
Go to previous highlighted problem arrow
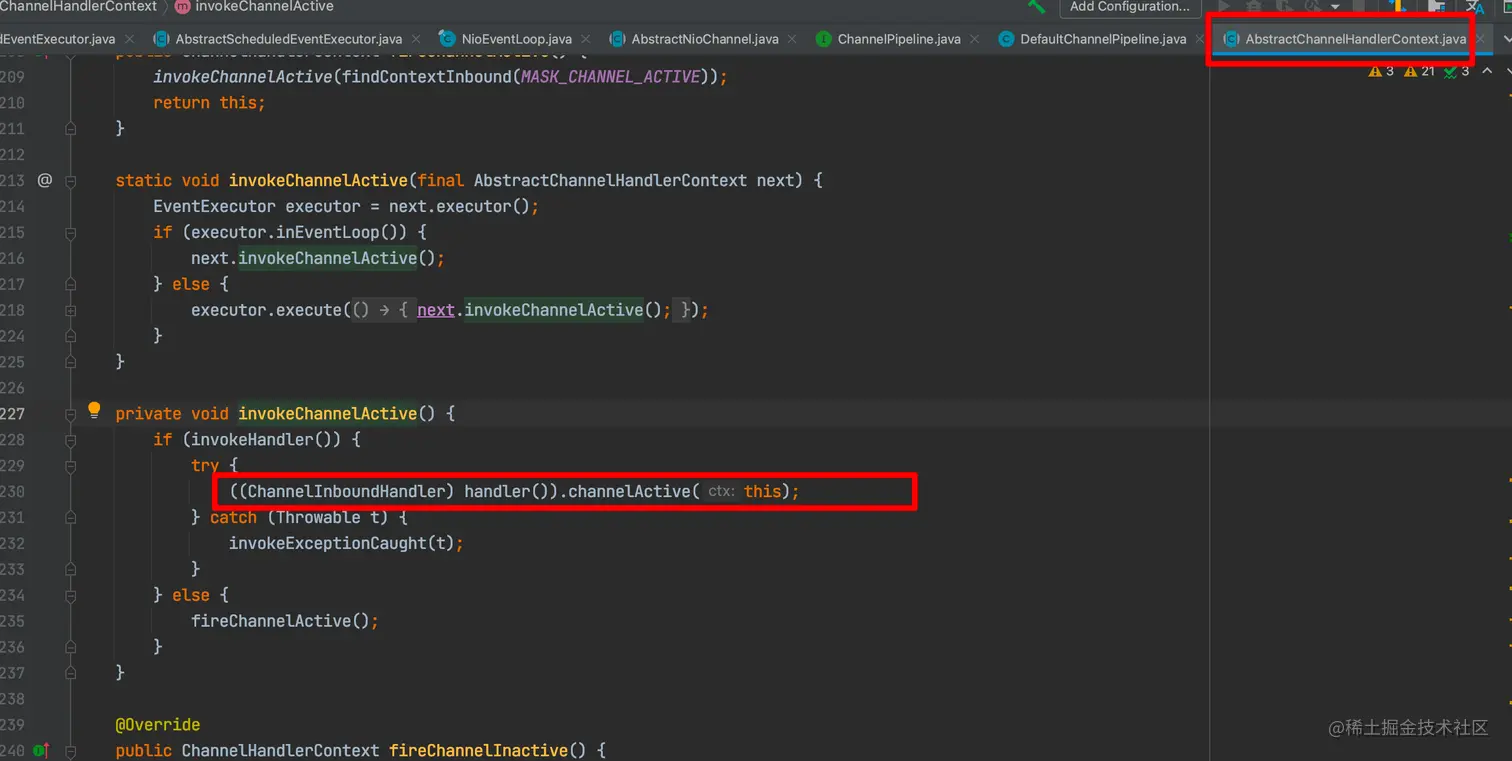point(1487,71)
